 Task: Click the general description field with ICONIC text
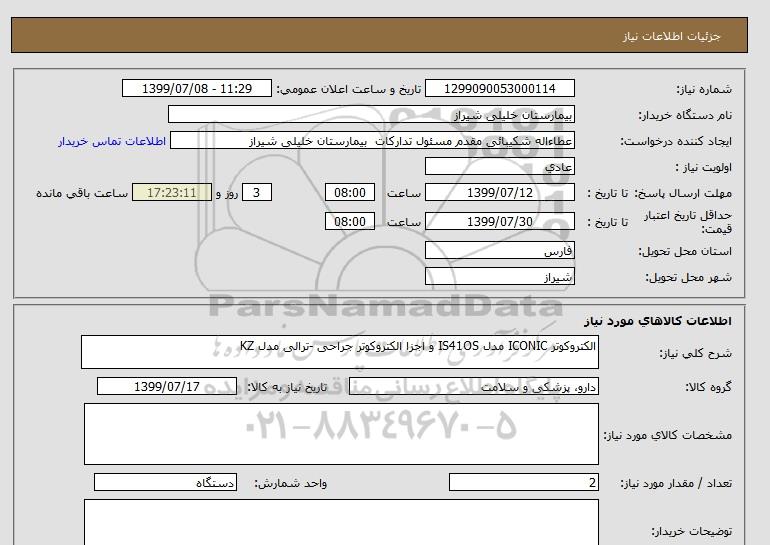[x=340, y=352]
